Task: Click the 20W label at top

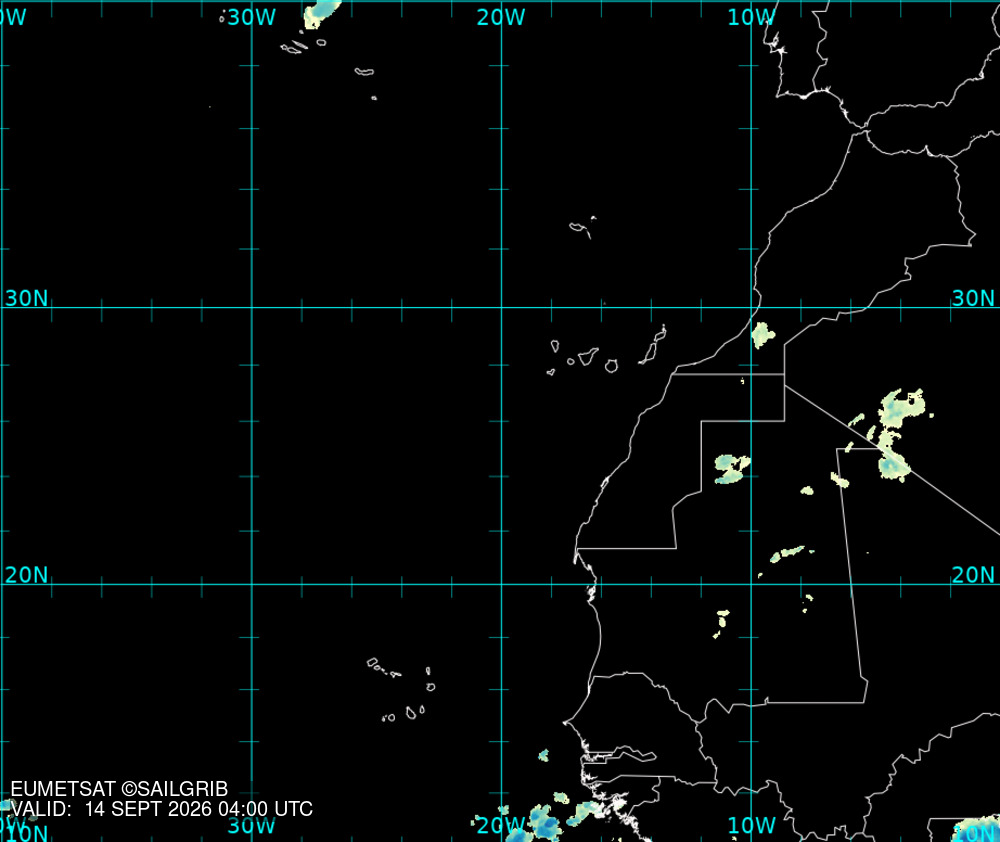Action: (x=501, y=17)
